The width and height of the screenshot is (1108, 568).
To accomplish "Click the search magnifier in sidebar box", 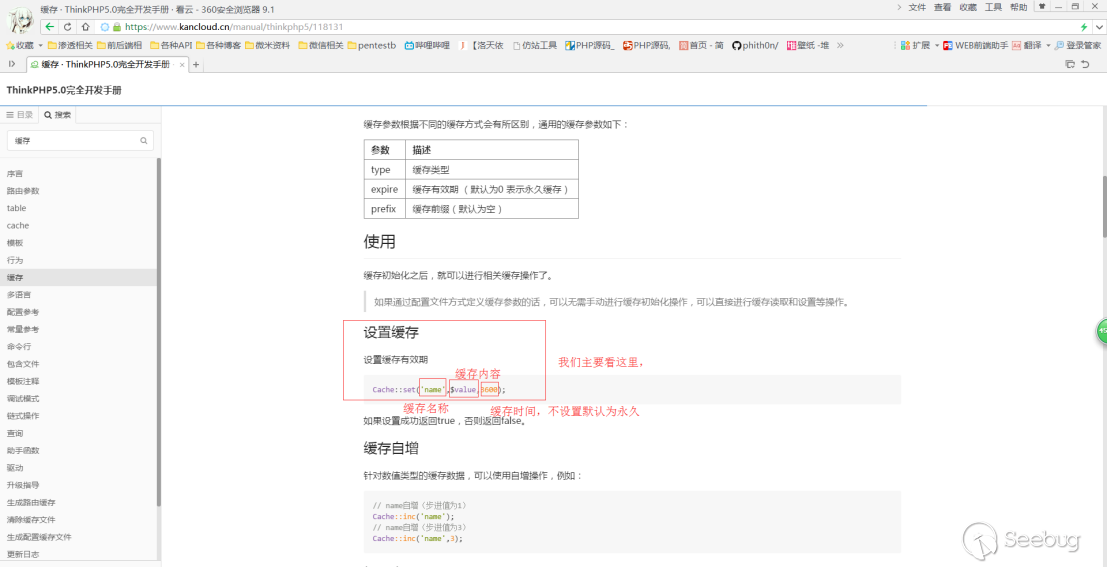I will [x=143, y=141].
